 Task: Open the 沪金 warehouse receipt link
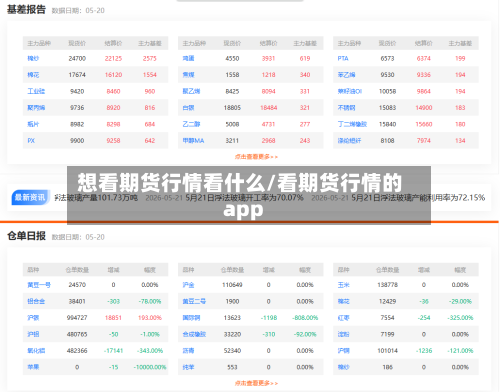(188, 285)
